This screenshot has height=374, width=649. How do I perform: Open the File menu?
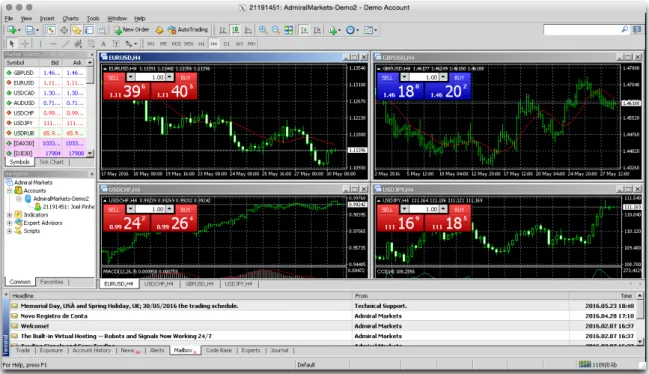9,18
